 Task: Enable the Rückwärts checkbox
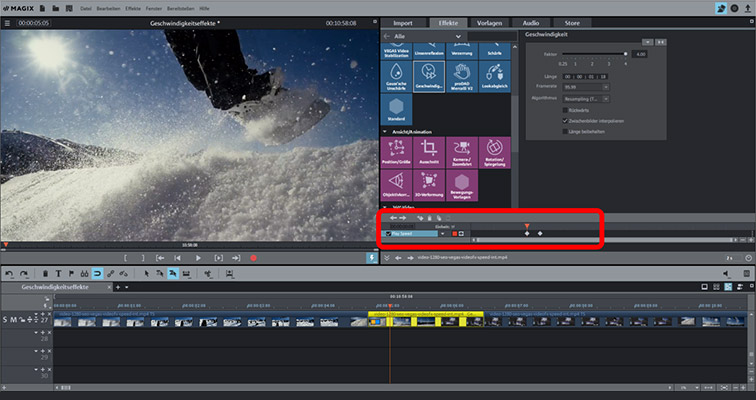coord(565,110)
